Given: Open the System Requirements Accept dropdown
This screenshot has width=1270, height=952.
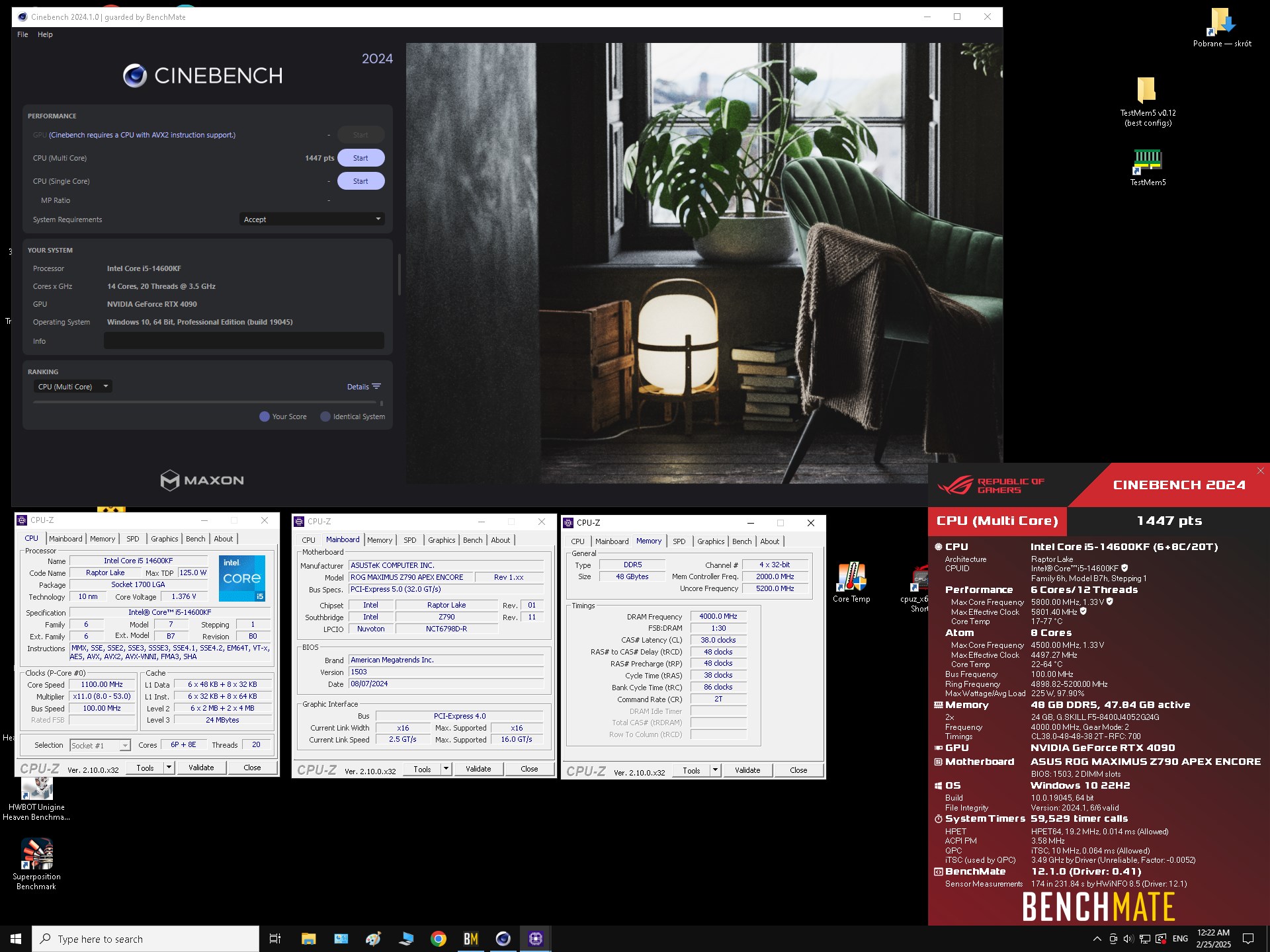Looking at the screenshot, I should coord(312,219).
